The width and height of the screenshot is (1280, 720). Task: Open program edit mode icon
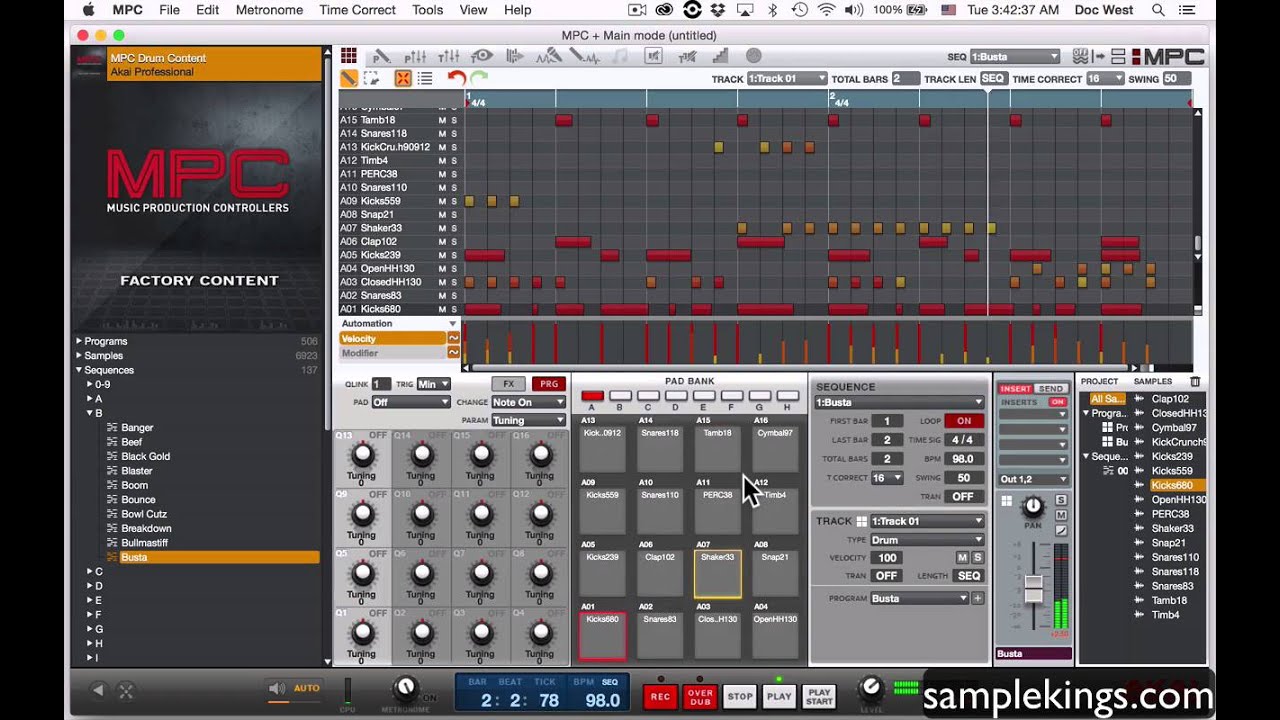(381, 56)
